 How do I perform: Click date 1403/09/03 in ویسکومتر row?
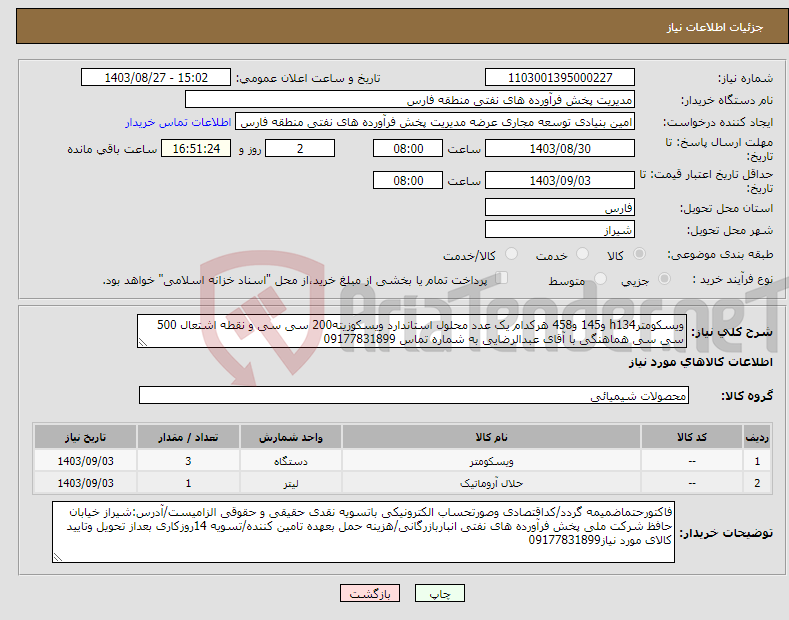coord(86,461)
